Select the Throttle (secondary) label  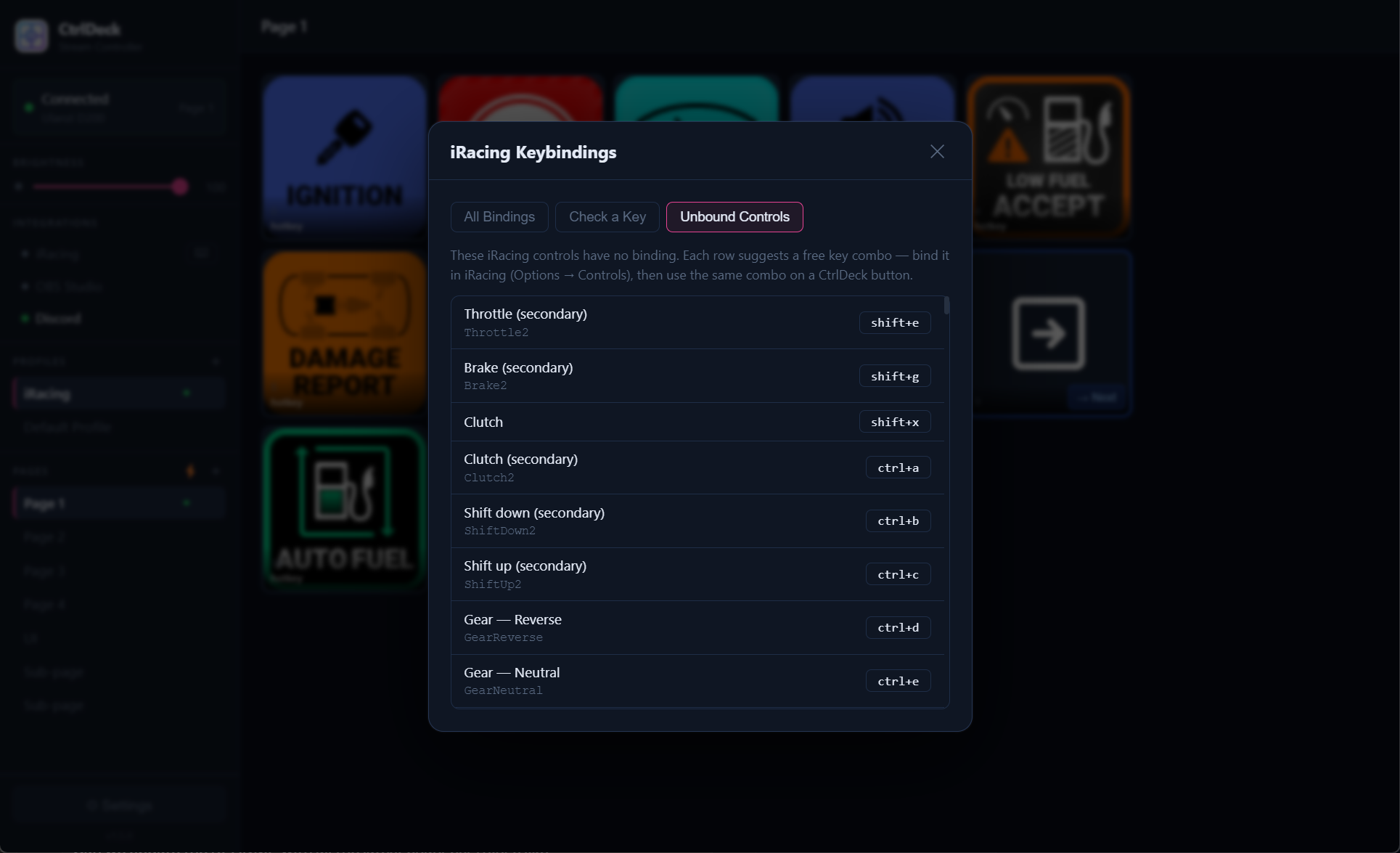(525, 314)
